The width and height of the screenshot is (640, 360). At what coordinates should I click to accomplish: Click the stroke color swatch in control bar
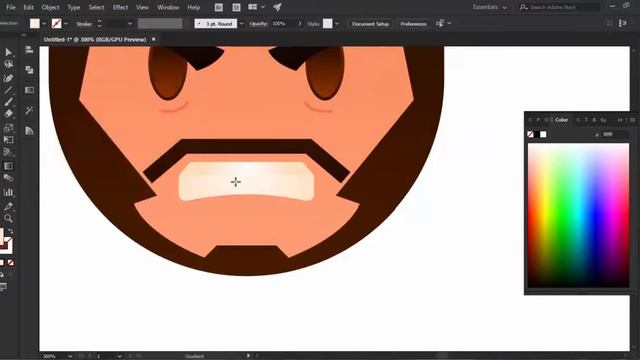[x=57, y=24]
